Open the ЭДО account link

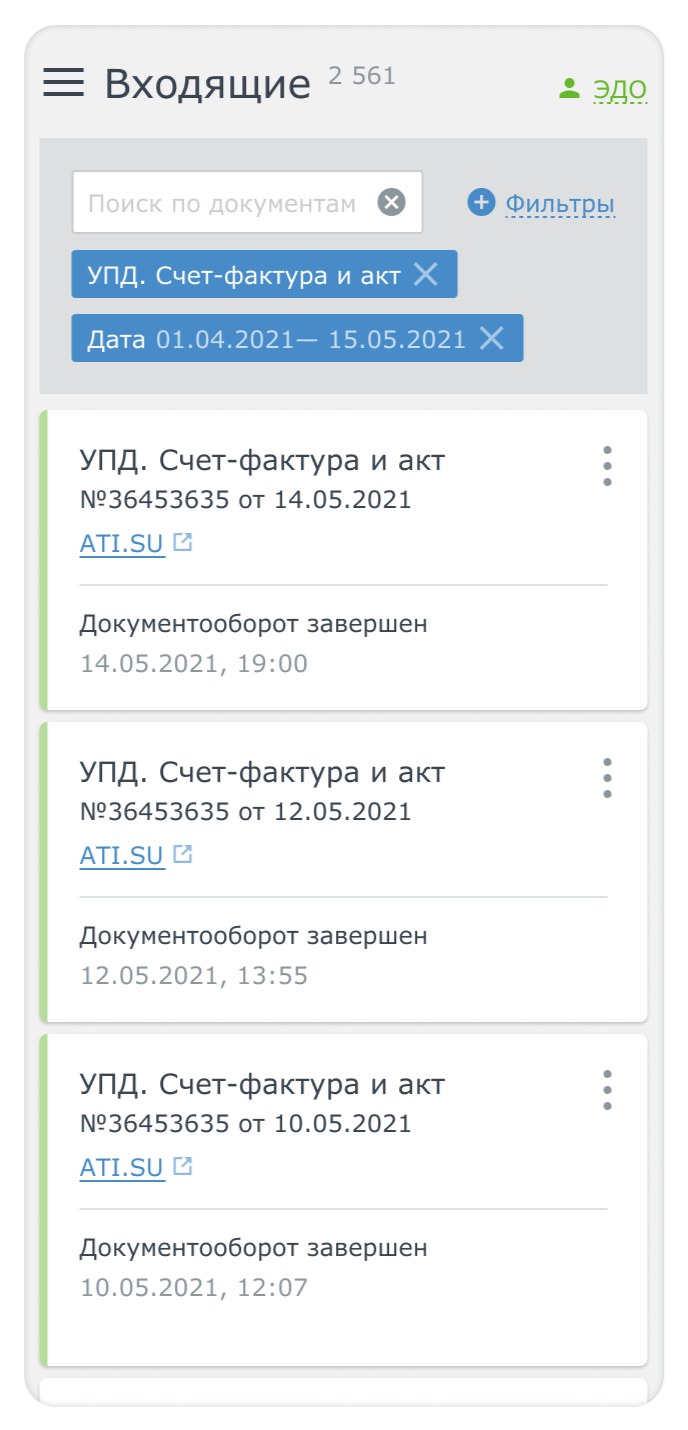pyautogui.click(x=620, y=90)
